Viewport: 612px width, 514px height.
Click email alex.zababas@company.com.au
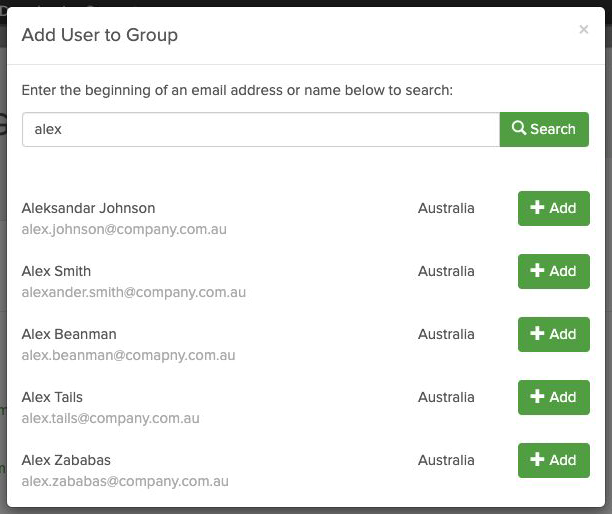[x=125, y=481]
